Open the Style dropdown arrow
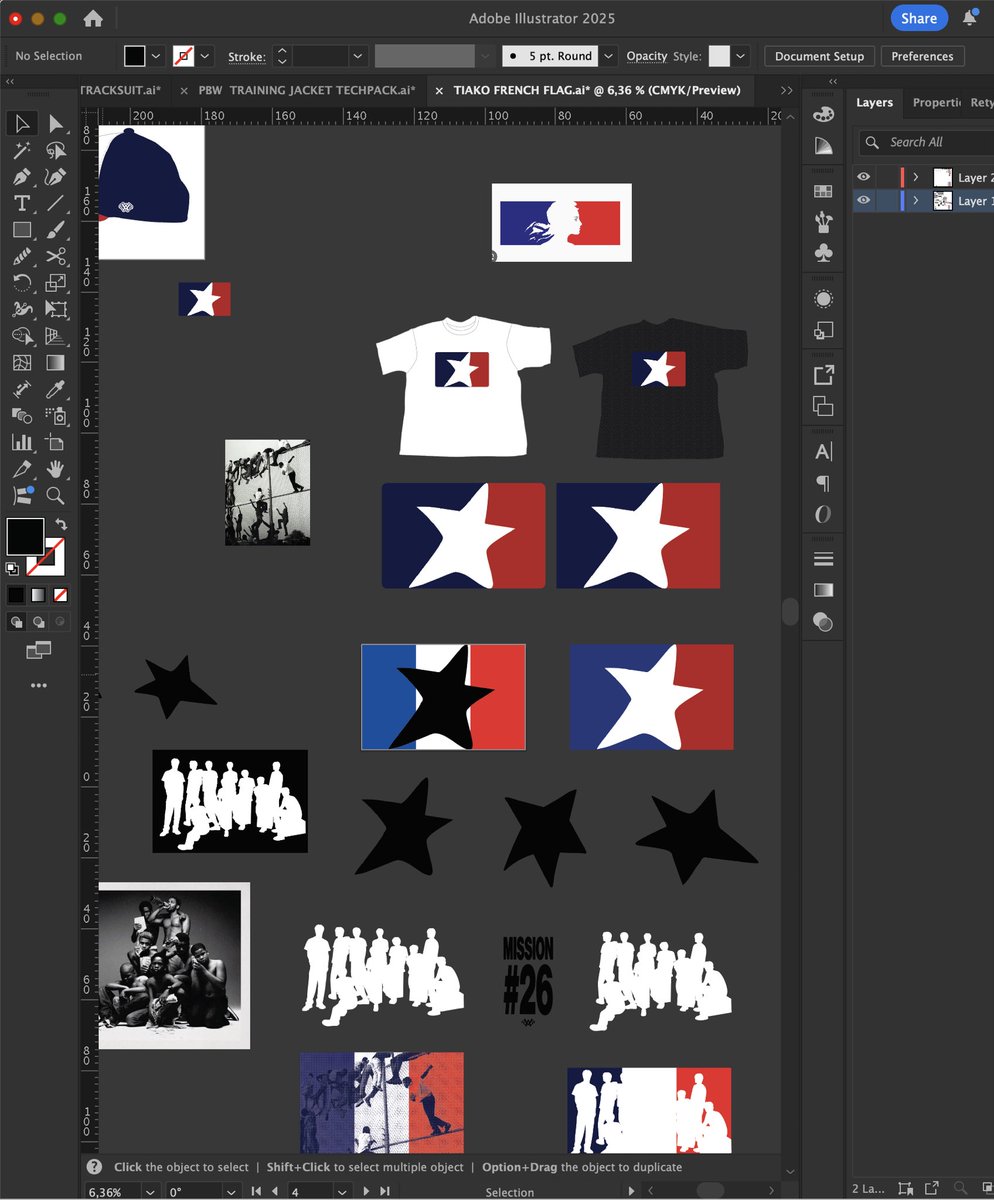Viewport: 994px width, 1200px height. click(x=741, y=56)
